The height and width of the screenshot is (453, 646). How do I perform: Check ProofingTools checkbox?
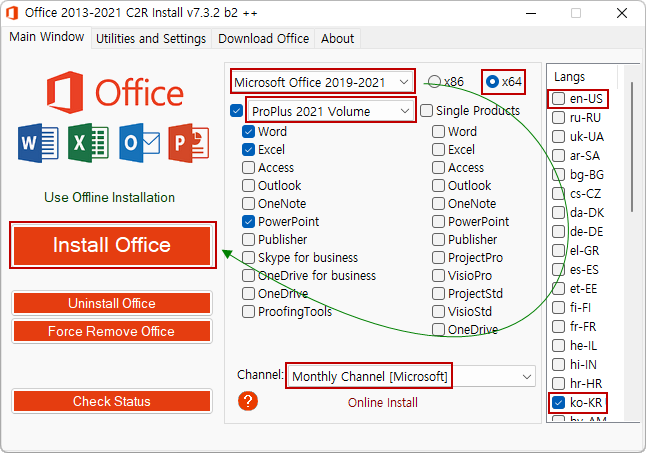coord(248,311)
